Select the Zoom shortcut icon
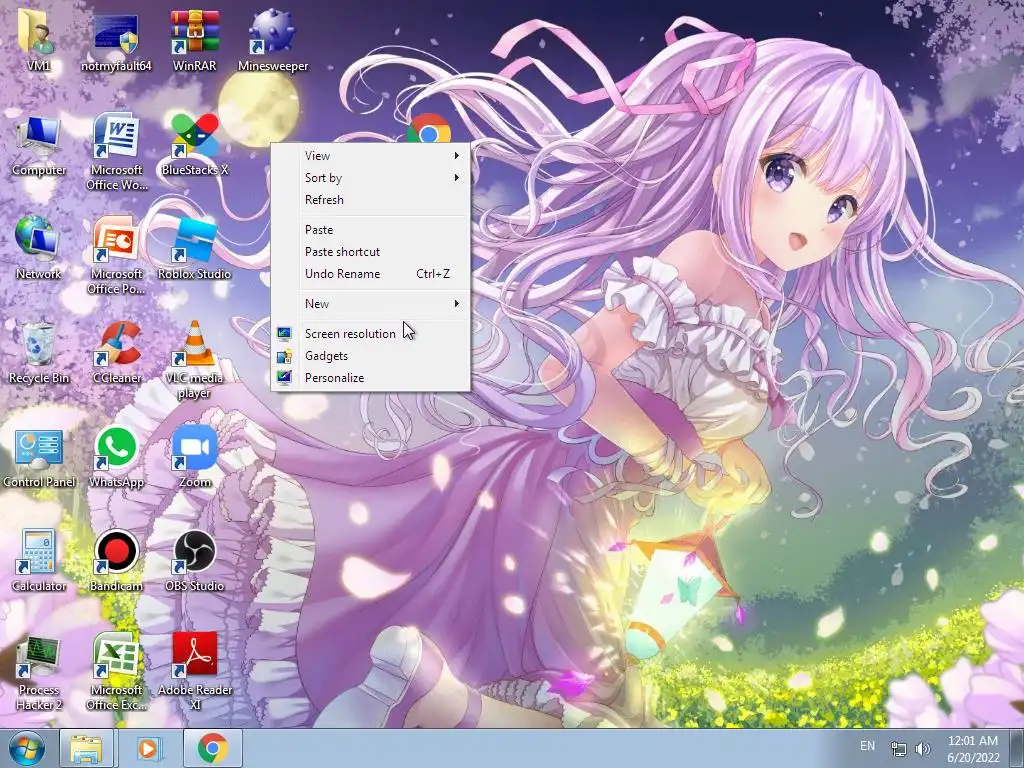The height and width of the screenshot is (768, 1024). pyautogui.click(x=195, y=457)
